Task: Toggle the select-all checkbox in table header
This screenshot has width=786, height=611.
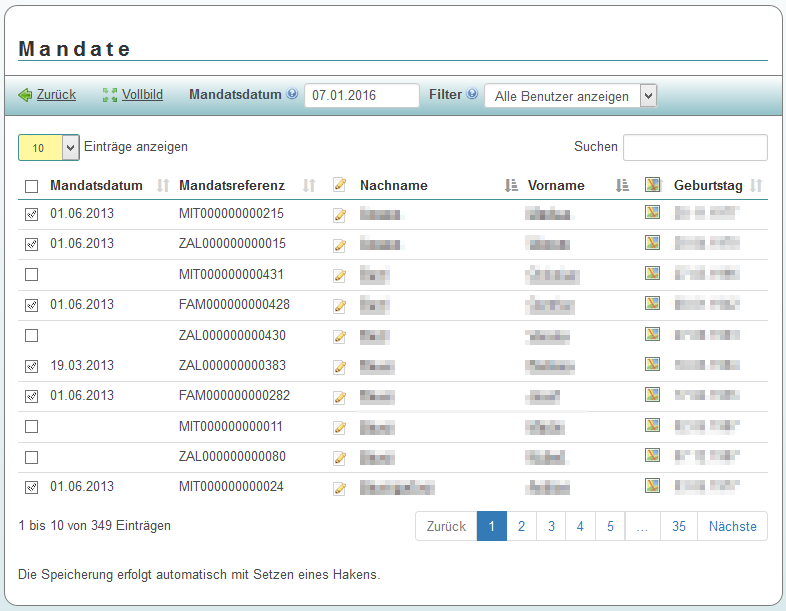Action: pos(31,186)
